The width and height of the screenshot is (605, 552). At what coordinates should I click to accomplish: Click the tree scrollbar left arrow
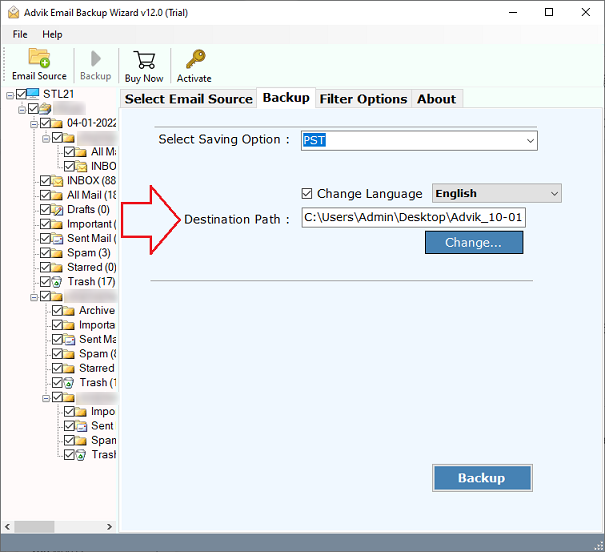[x=8, y=527]
